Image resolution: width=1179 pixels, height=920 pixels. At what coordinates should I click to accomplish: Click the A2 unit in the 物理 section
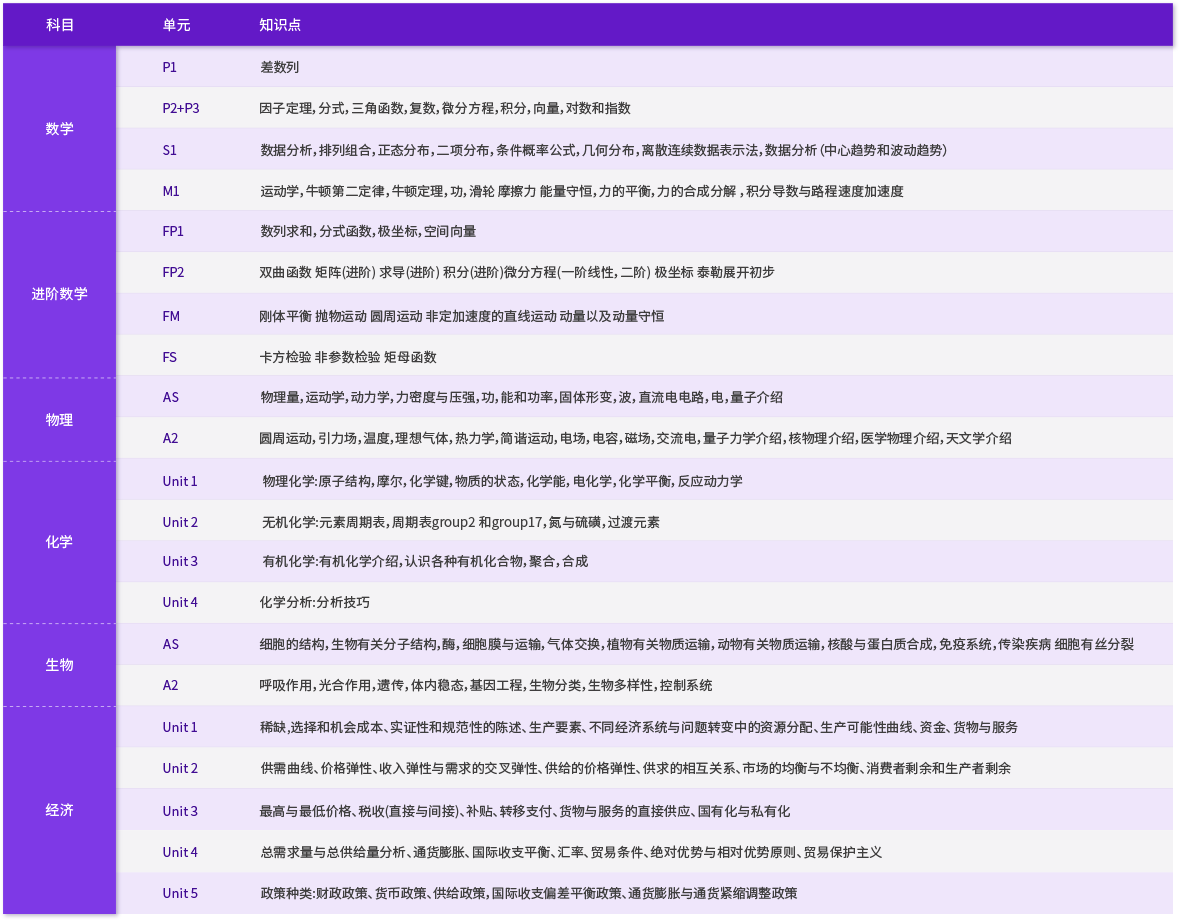(x=171, y=438)
